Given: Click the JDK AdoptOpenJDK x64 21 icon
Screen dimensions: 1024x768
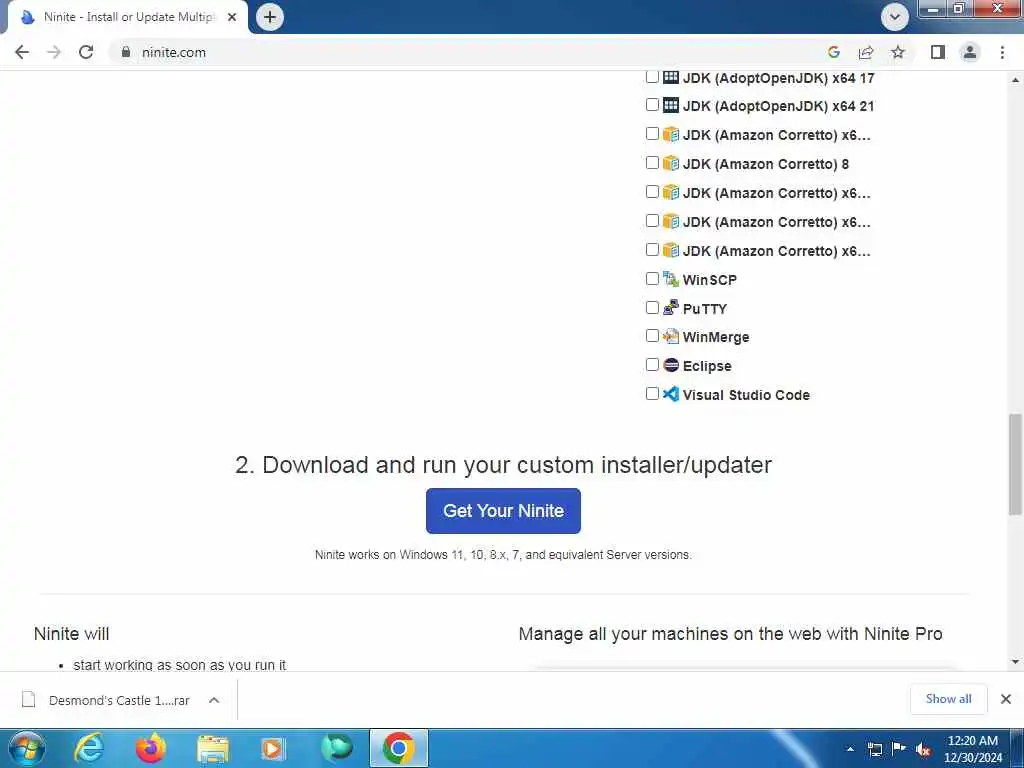Looking at the screenshot, I should [671, 105].
